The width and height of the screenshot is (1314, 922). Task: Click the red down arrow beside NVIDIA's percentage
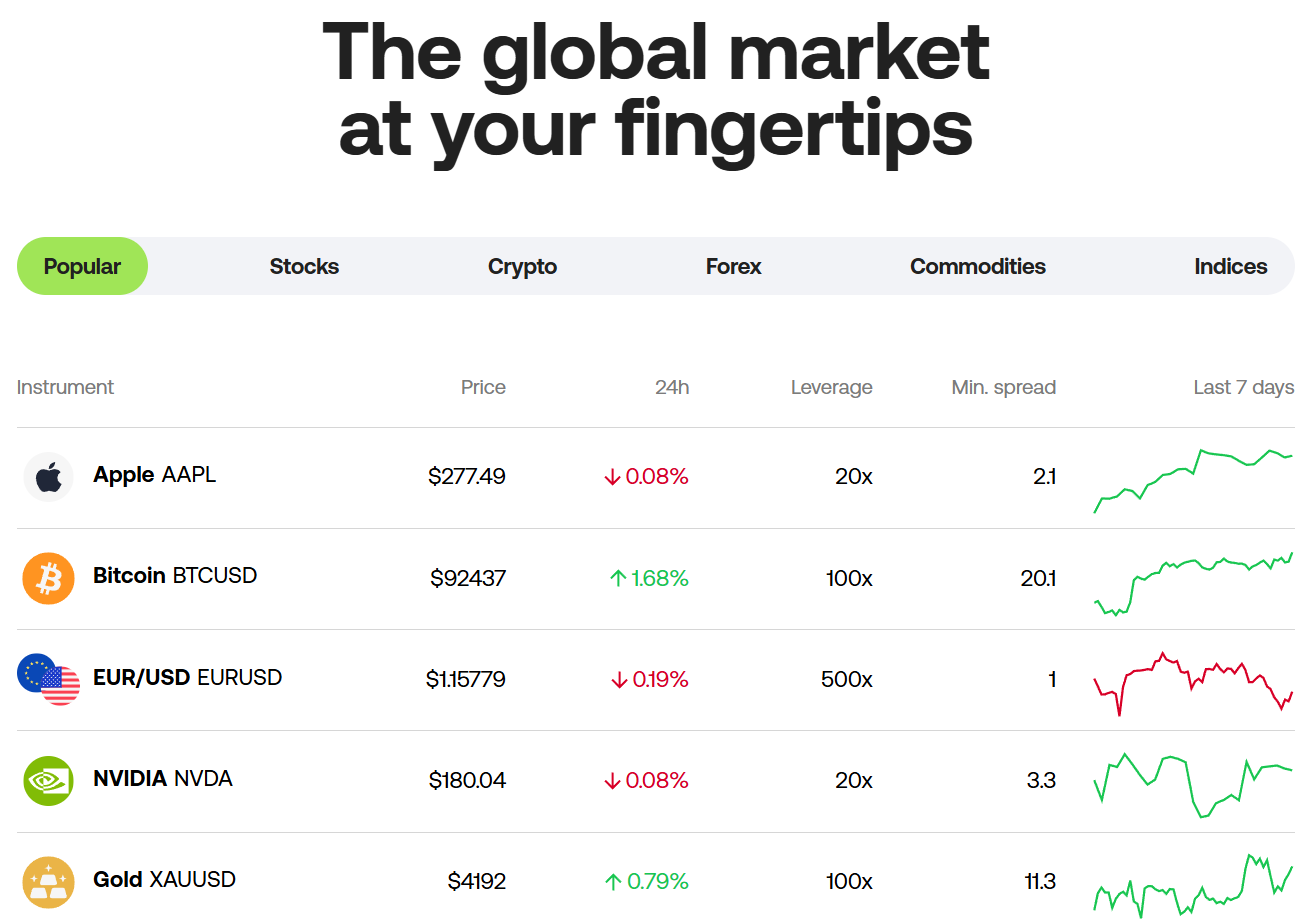(611, 780)
